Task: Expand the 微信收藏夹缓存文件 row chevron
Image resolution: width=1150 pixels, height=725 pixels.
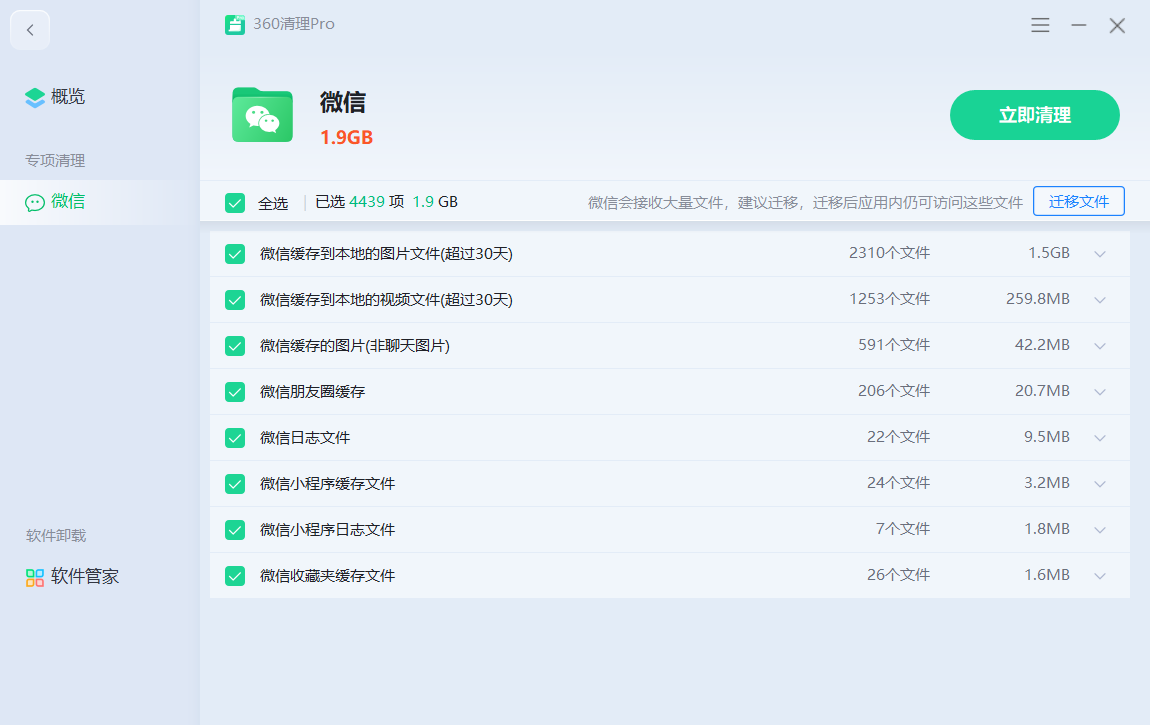Action: 1099,576
